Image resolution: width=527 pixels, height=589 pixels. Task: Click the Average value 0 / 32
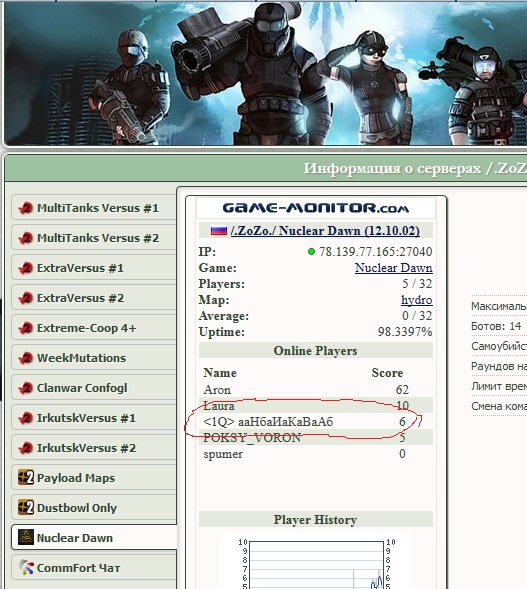417,316
